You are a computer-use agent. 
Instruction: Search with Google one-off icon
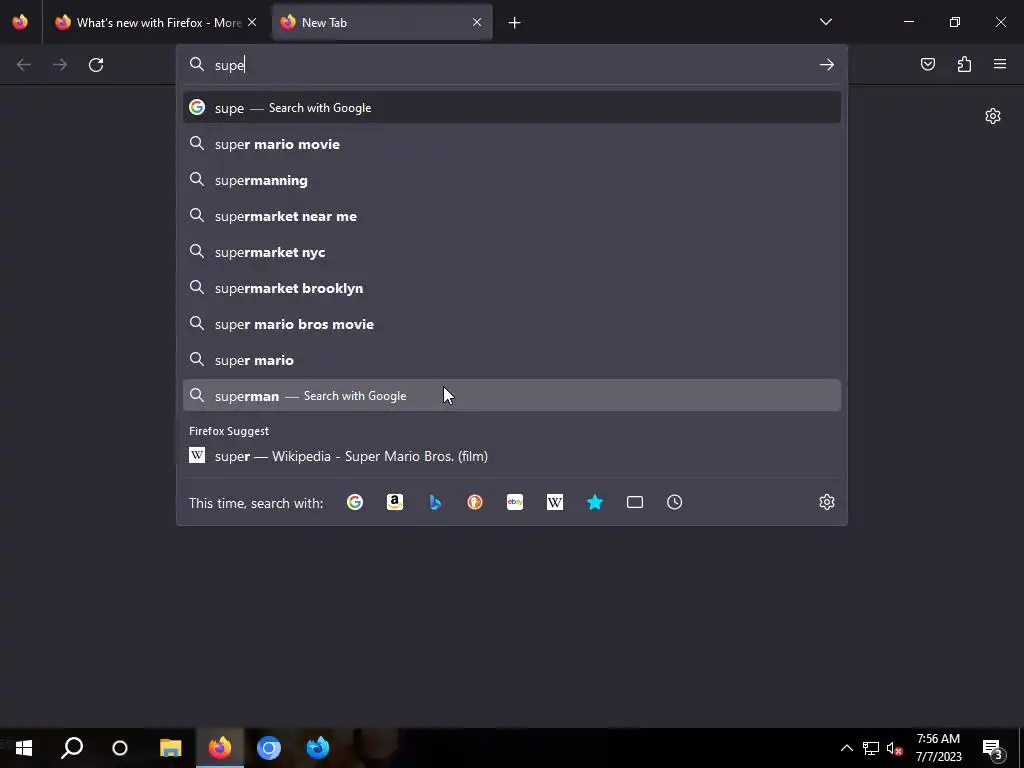click(x=355, y=502)
